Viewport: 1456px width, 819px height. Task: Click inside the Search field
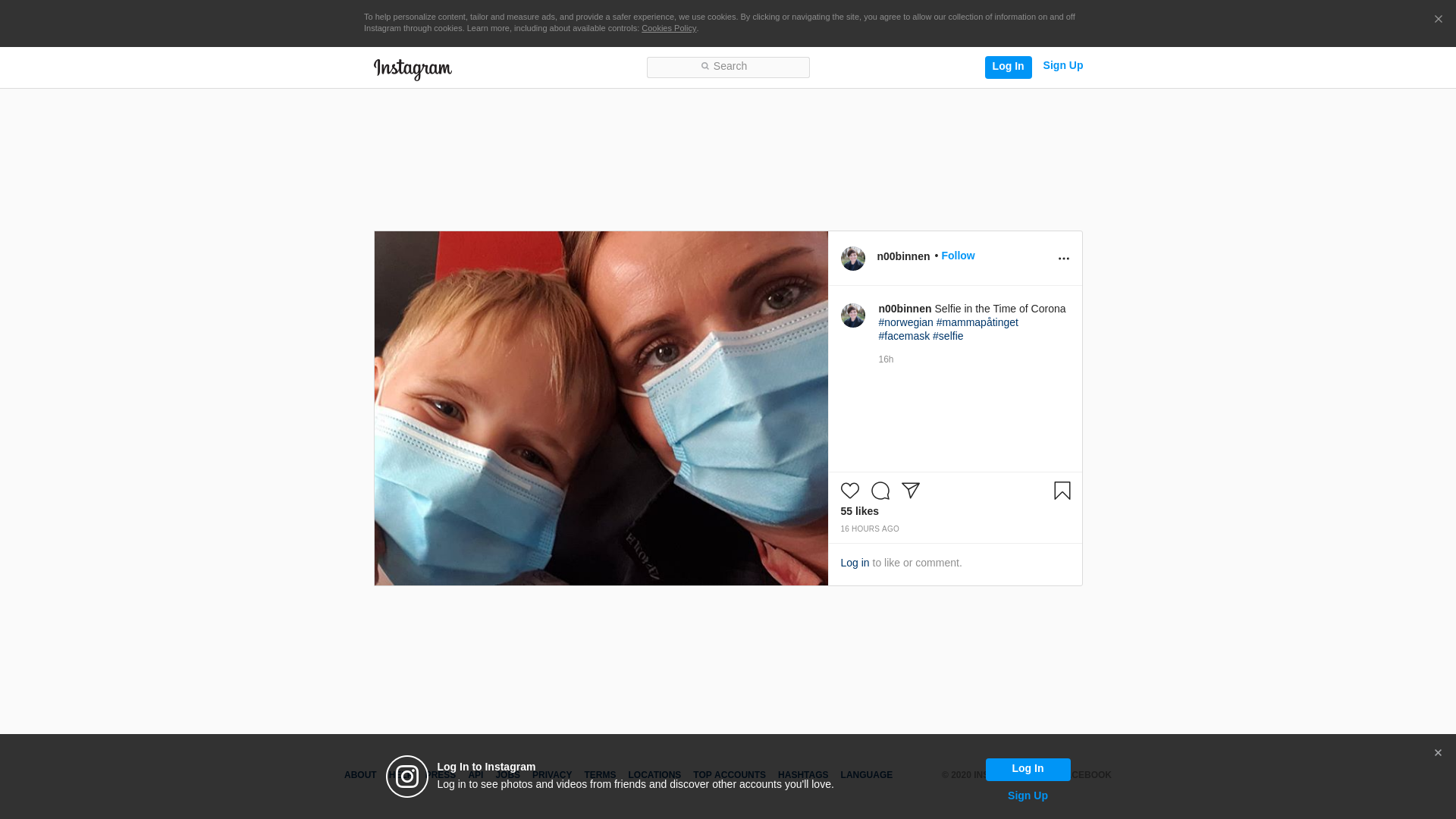click(x=728, y=67)
